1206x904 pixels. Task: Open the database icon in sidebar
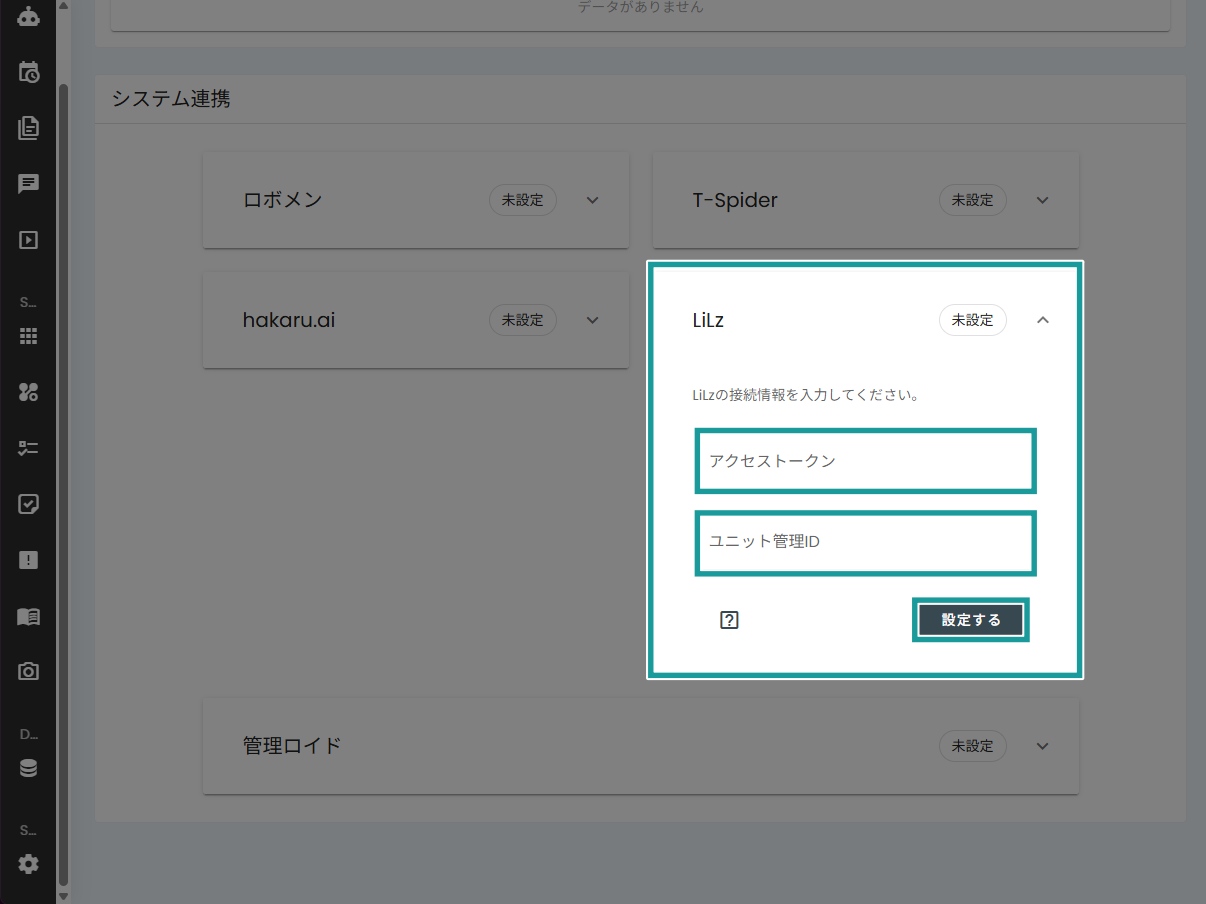tap(27, 768)
